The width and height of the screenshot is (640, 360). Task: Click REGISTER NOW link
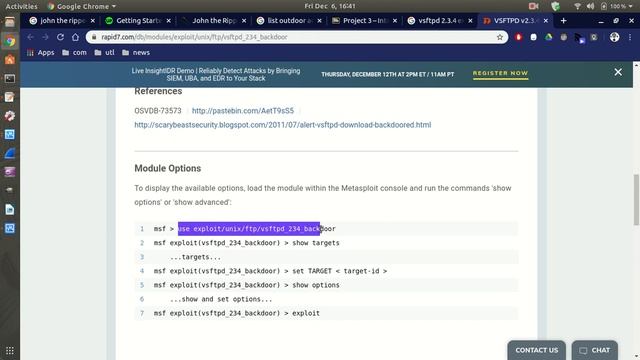coord(500,73)
